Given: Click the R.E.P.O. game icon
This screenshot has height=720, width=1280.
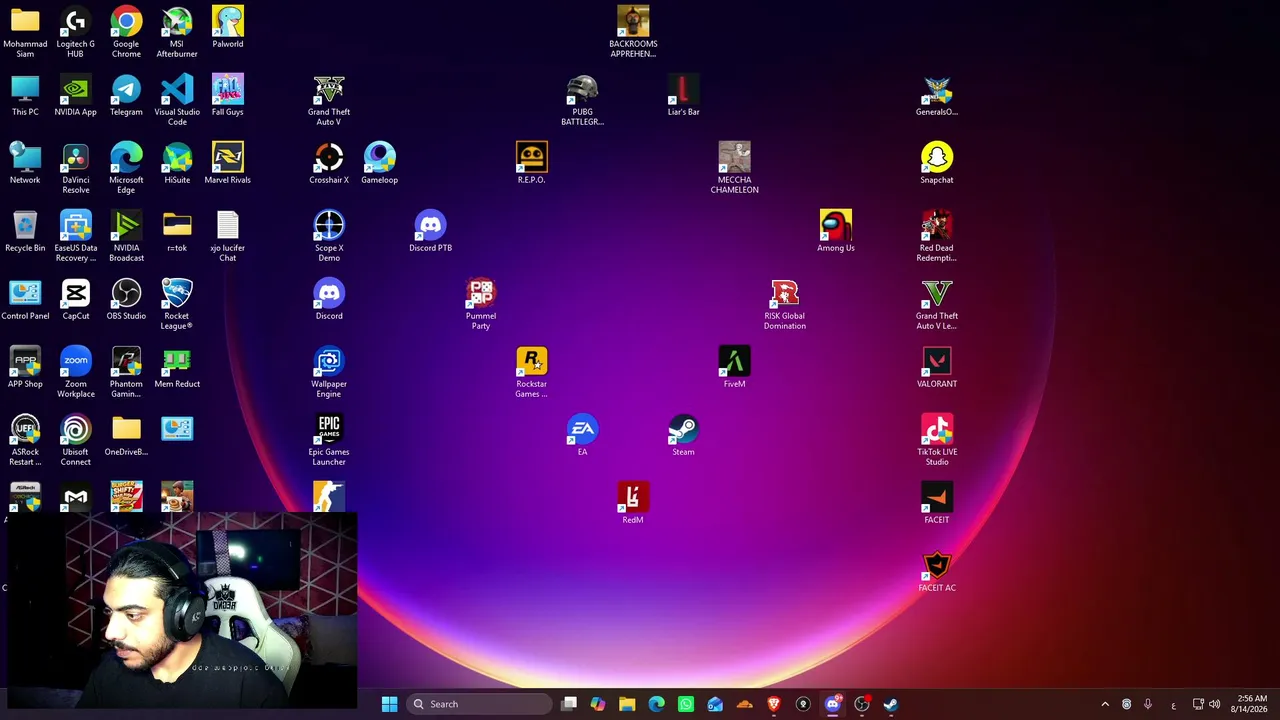Looking at the screenshot, I should pos(532,163).
